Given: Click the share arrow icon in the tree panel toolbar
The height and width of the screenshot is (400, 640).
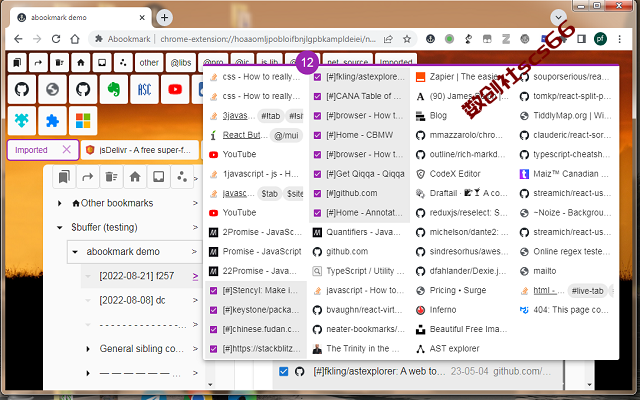Looking at the screenshot, I should click(x=88, y=177).
